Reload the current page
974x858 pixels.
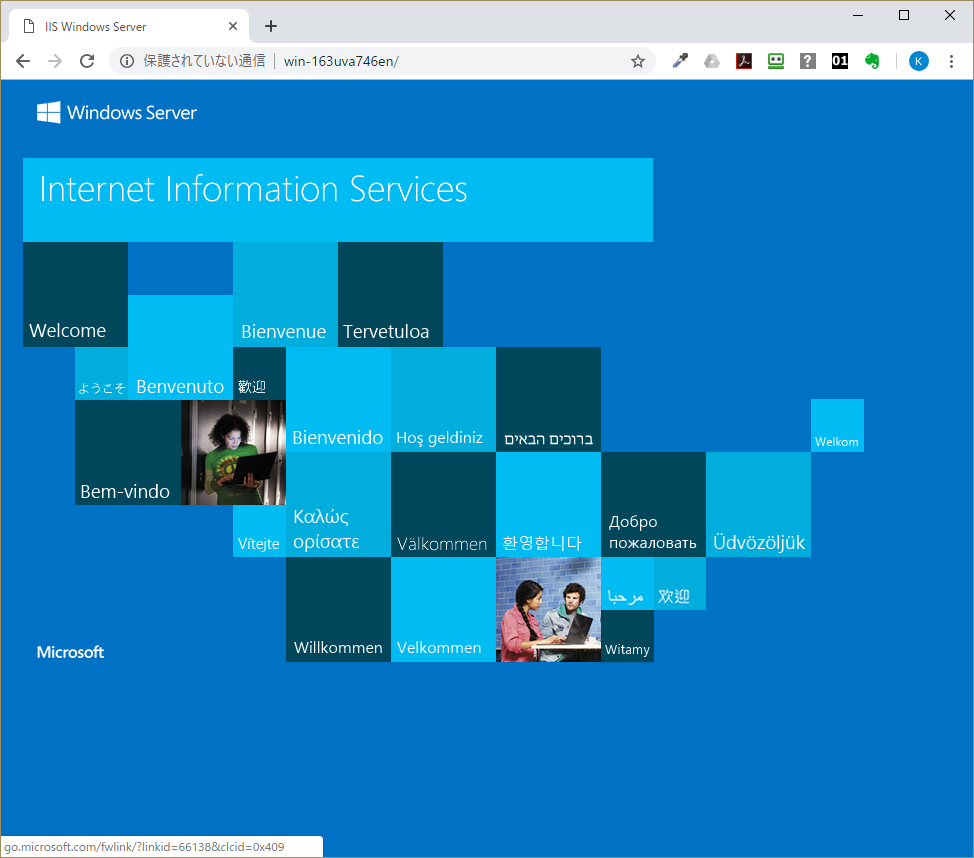coord(87,61)
